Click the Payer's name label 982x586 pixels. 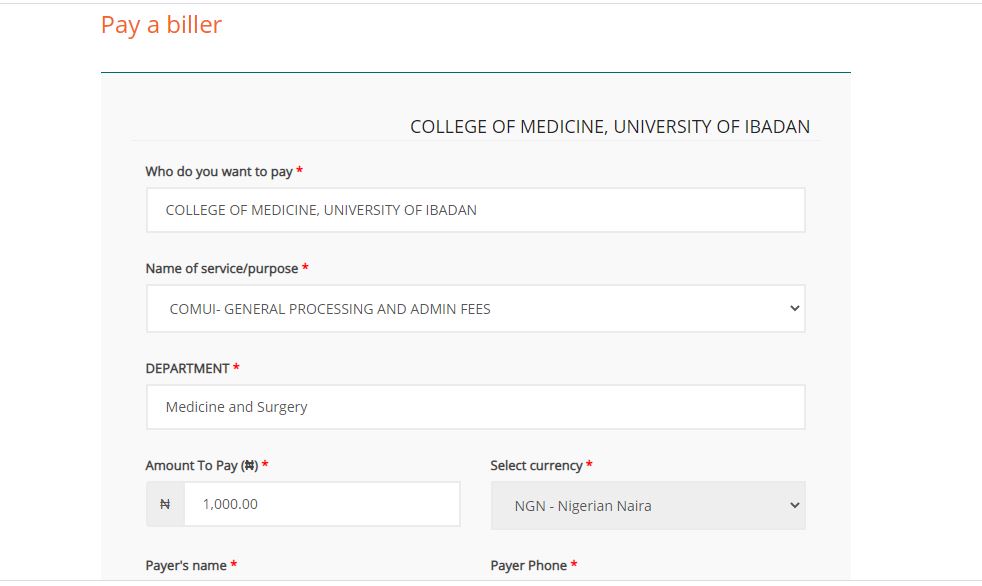[186, 566]
